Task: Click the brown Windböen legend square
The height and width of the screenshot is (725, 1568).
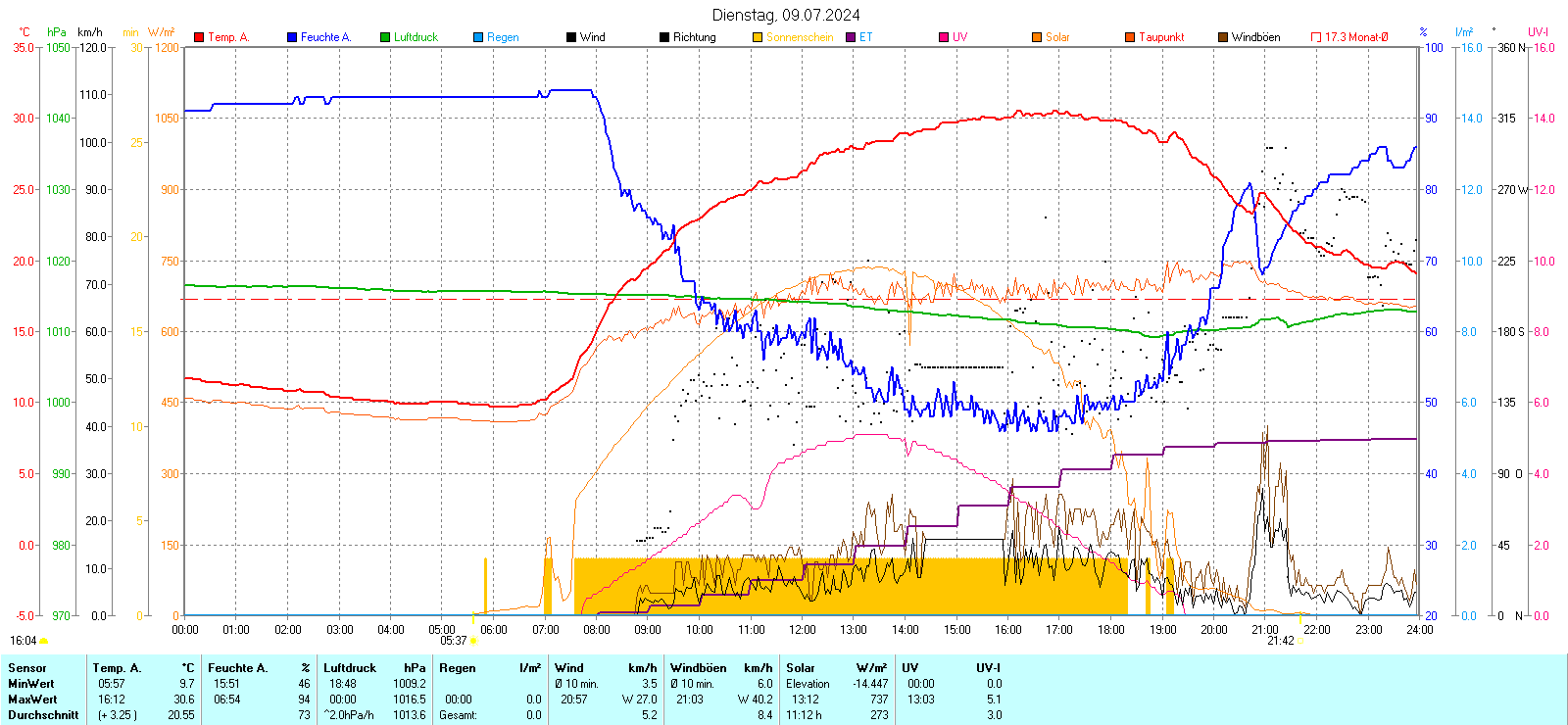Action: point(1223,37)
